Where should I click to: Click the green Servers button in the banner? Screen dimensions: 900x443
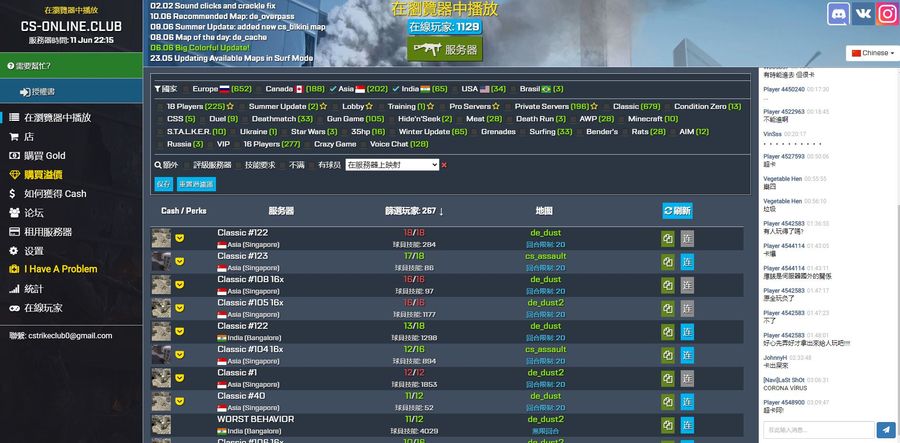click(444, 49)
